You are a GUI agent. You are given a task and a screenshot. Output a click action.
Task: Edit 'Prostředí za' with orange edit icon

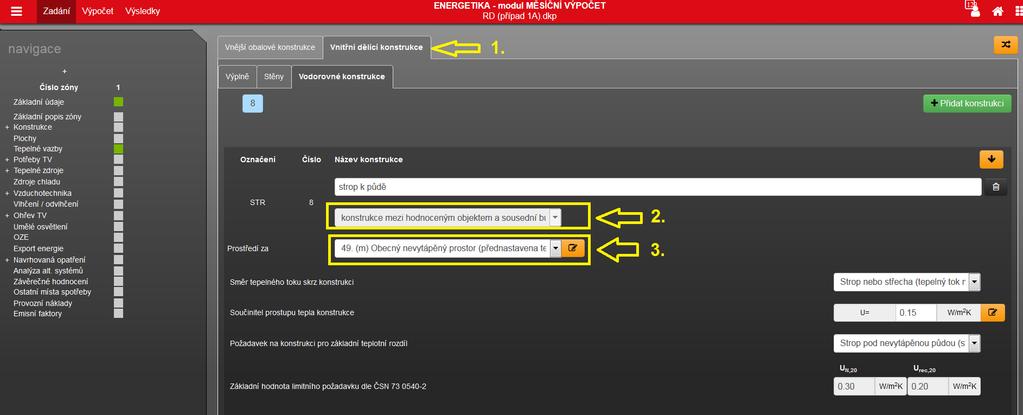[x=573, y=248]
